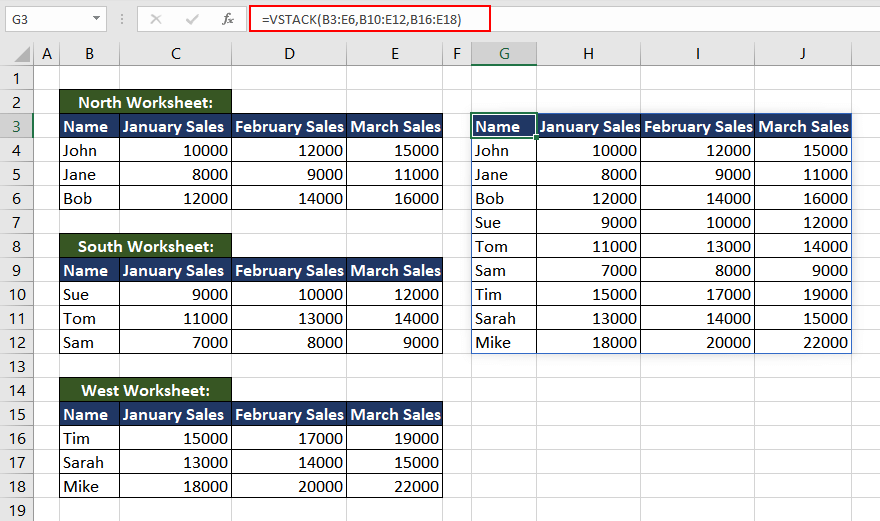The image size is (880, 521).
Task: Select cell B18 with 'Mike'
Action: pos(89,486)
